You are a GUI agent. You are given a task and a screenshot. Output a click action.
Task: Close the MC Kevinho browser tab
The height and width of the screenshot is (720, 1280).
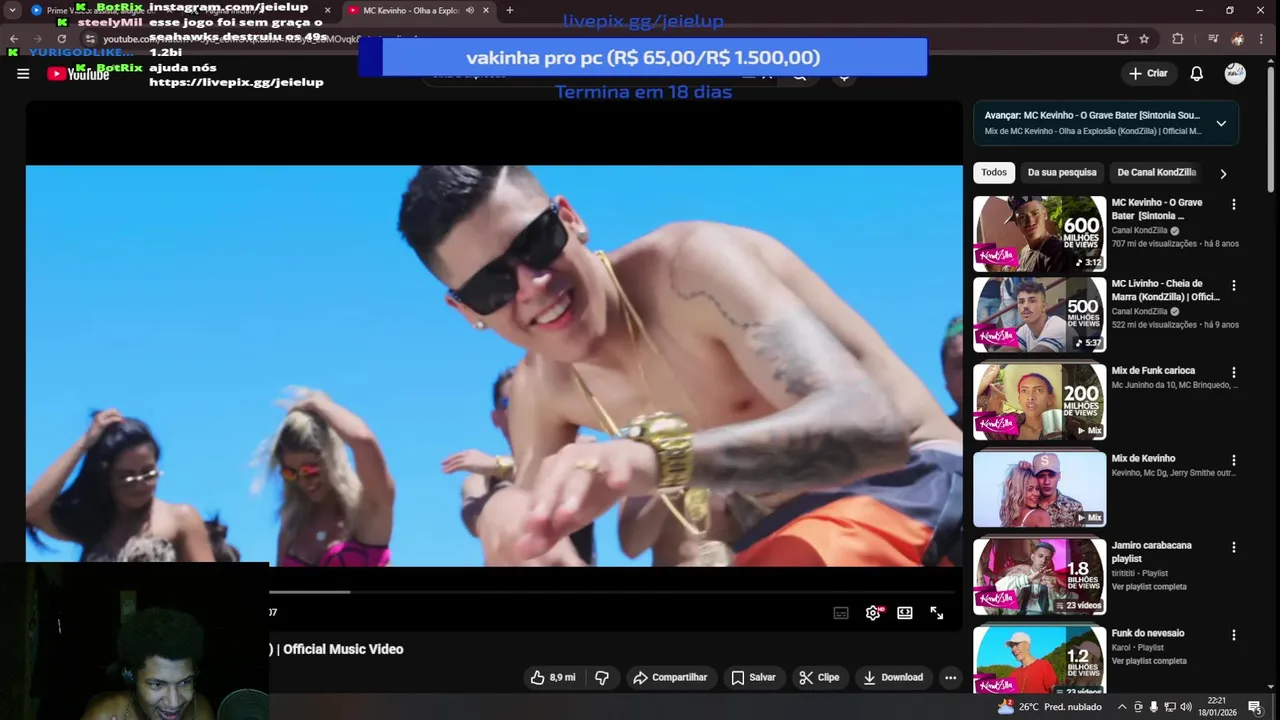487,10
